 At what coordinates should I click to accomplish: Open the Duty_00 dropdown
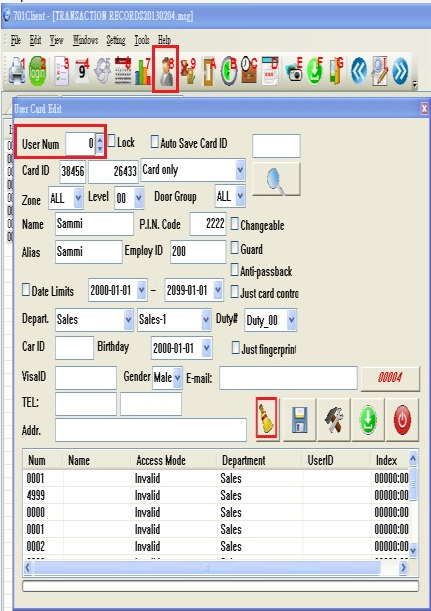point(291,320)
